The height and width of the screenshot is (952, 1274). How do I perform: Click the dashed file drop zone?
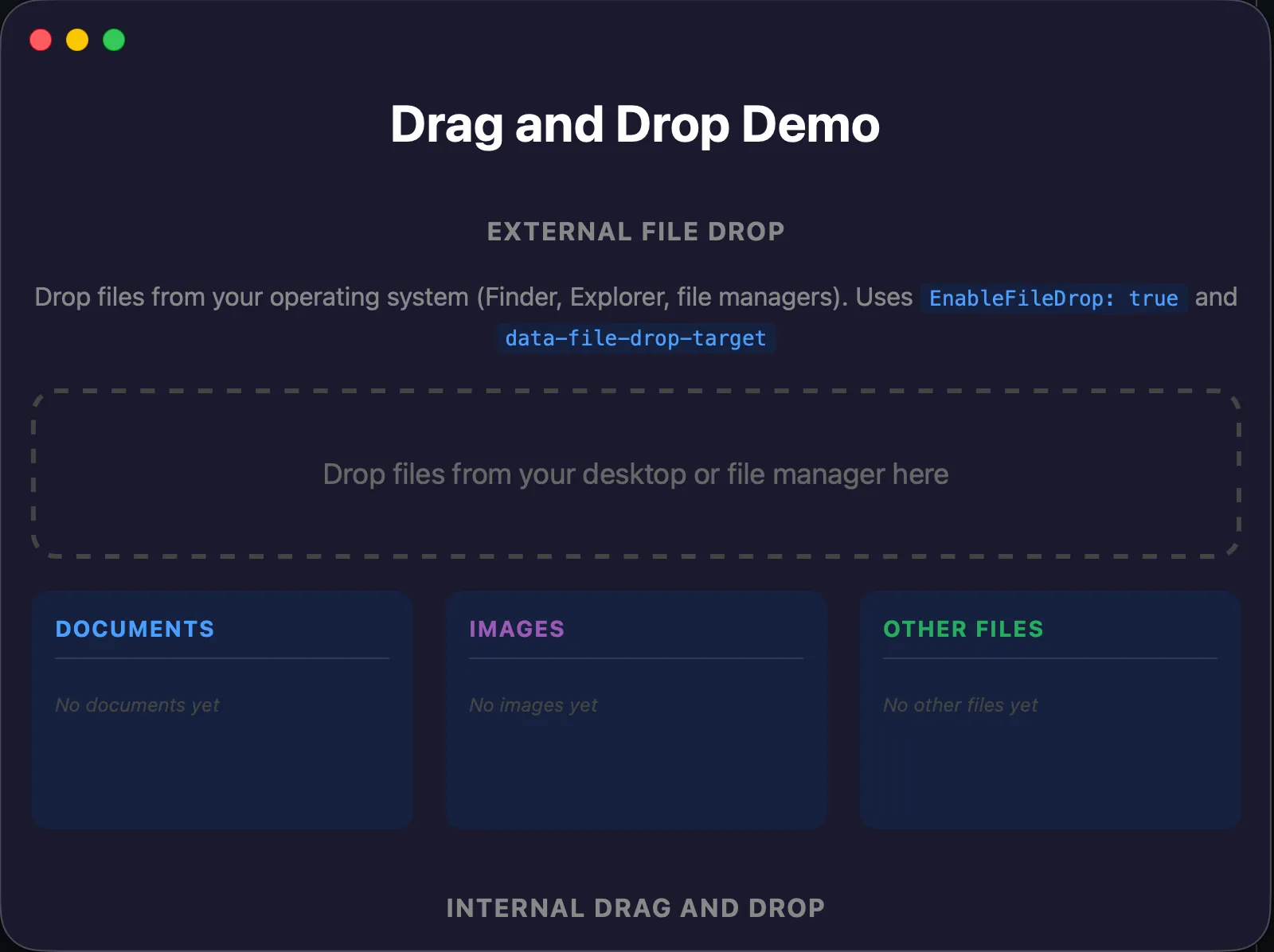[636, 474]
